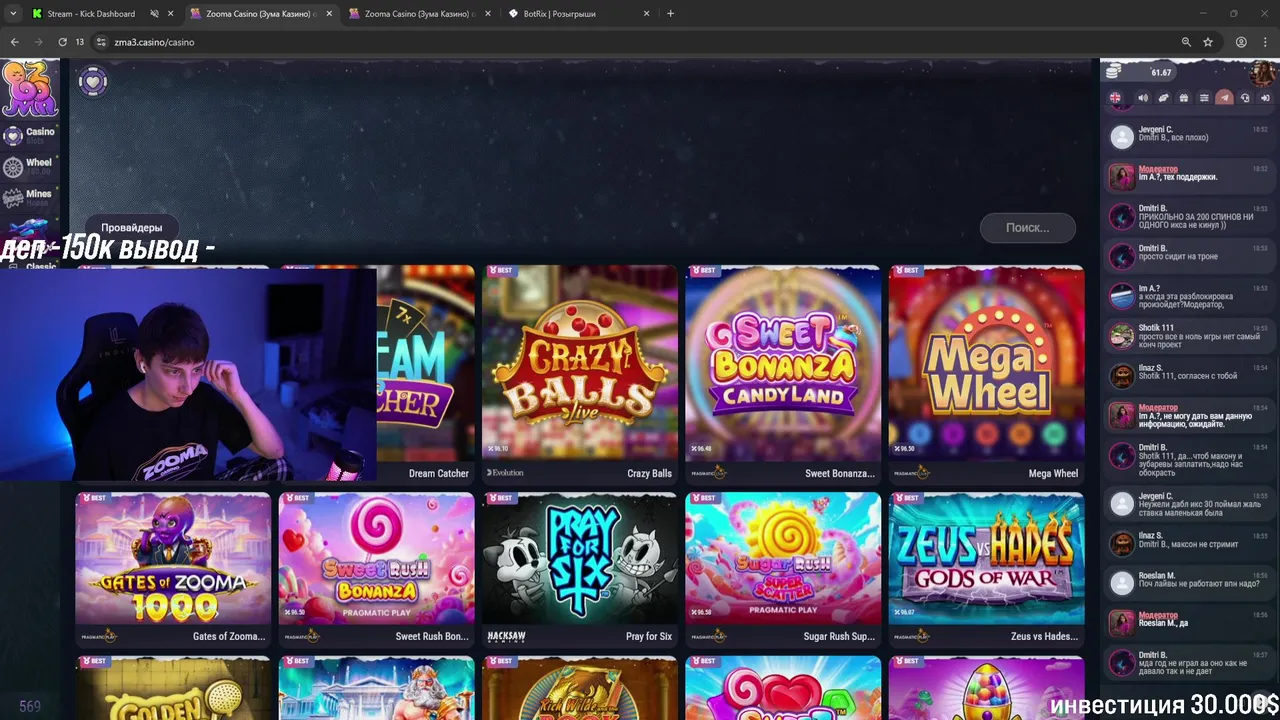Switch to Stream - Kick Dashboard tab
The image size is (1280, 720).
pos(90,14)
